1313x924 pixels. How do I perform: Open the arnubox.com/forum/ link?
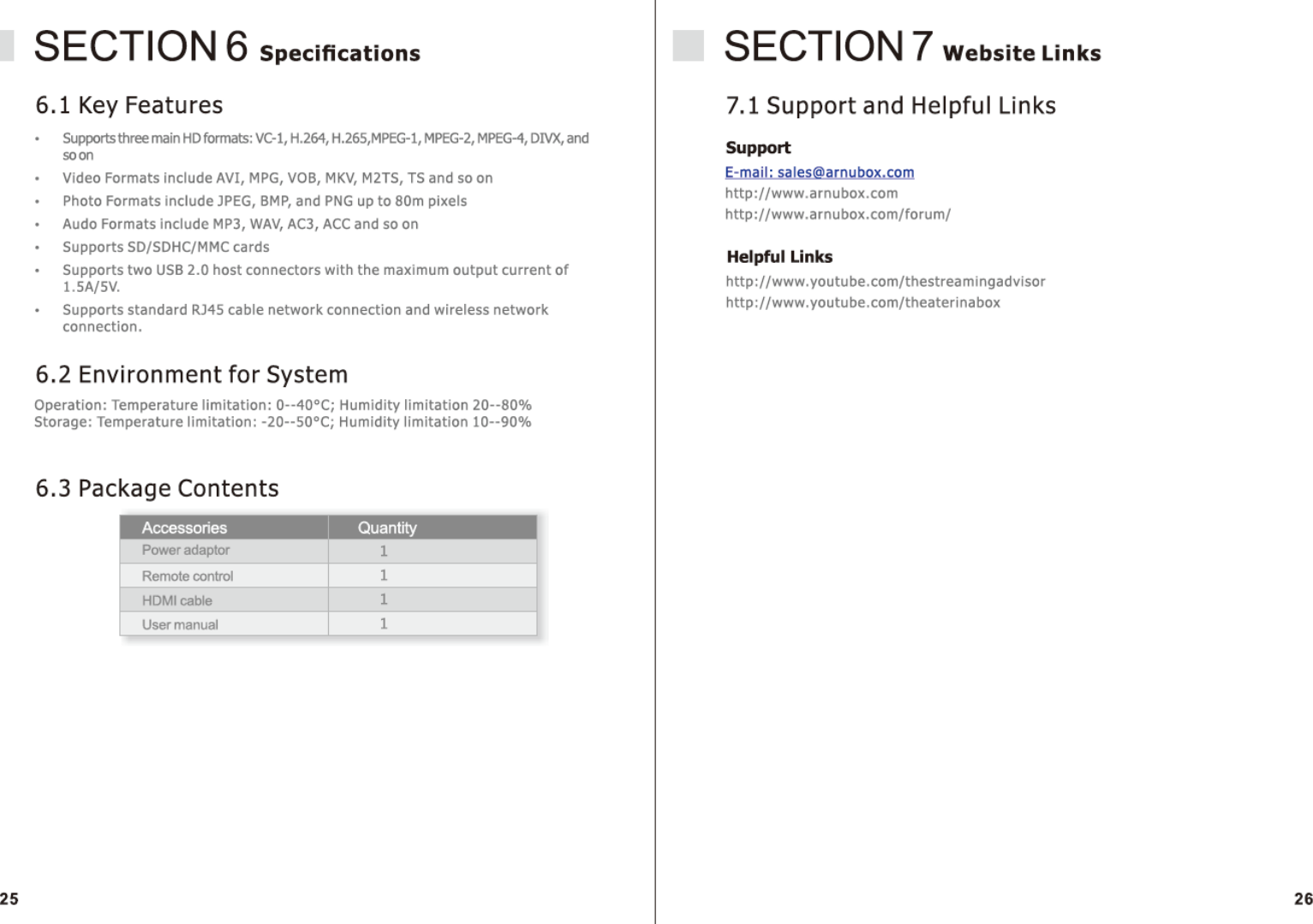pyautogui.click(x=837, y=214)
